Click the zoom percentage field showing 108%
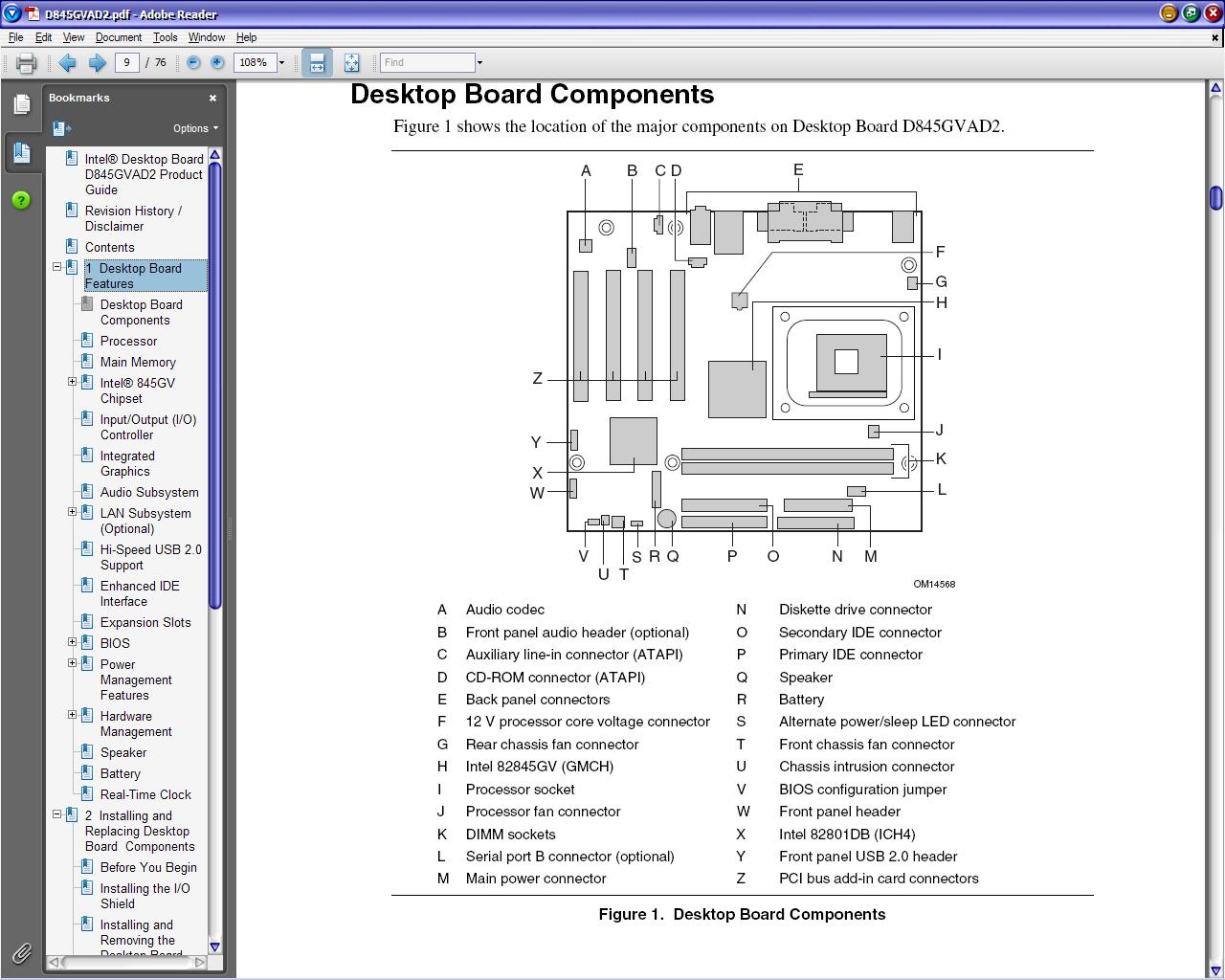This screenshot has height=980, width=1225. click(x=254, y=62)
